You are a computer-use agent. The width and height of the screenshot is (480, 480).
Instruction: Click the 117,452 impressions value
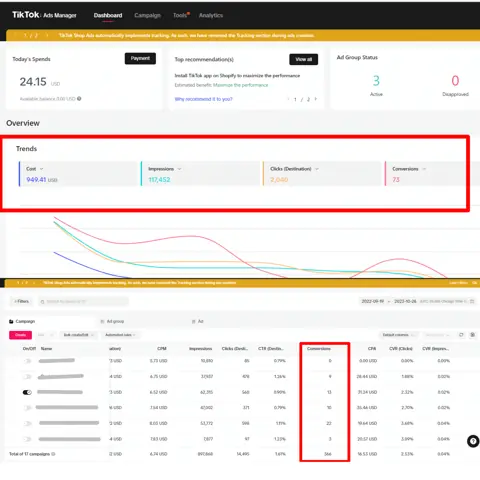tap(159, 180)
